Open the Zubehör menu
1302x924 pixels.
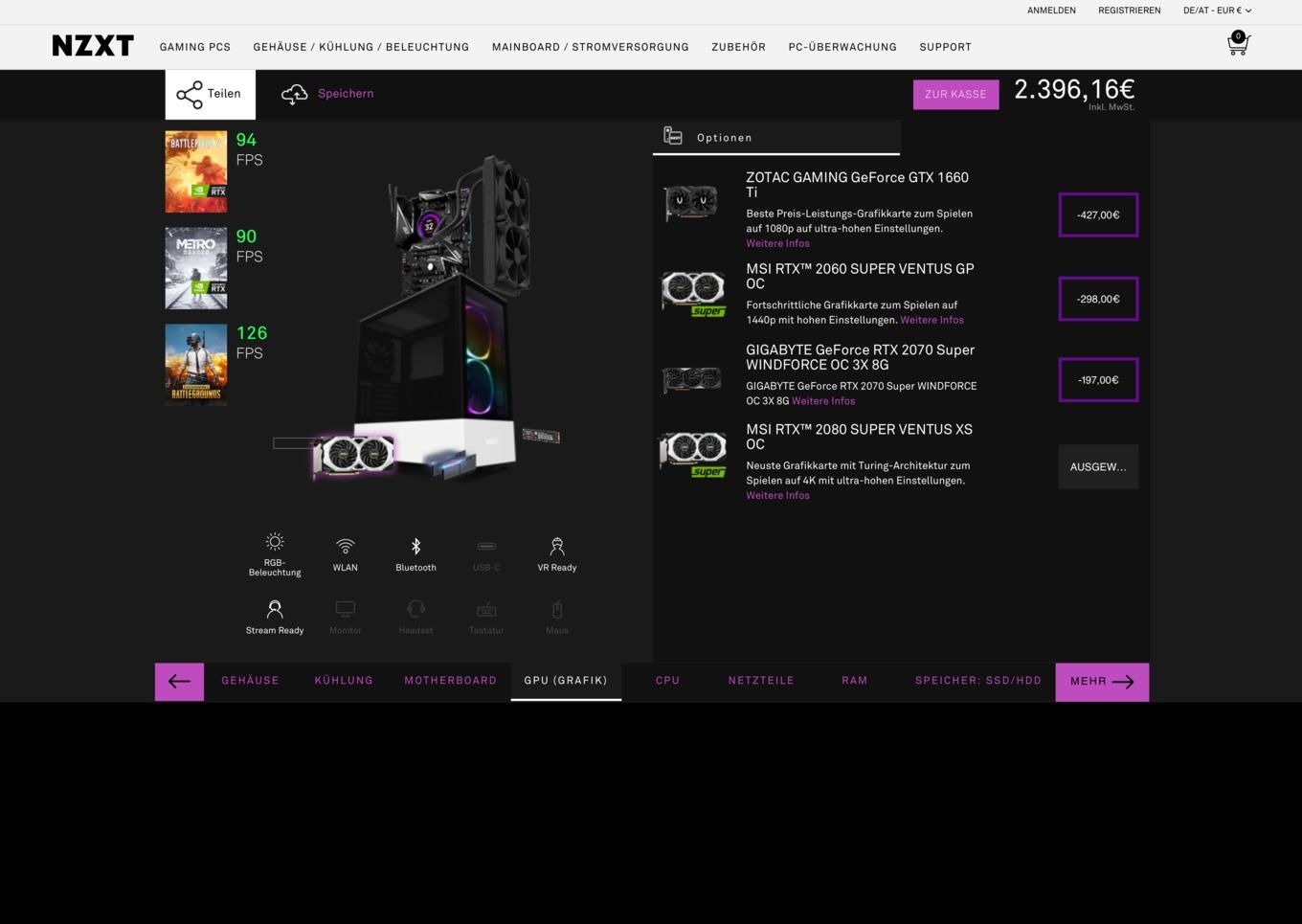738,47
